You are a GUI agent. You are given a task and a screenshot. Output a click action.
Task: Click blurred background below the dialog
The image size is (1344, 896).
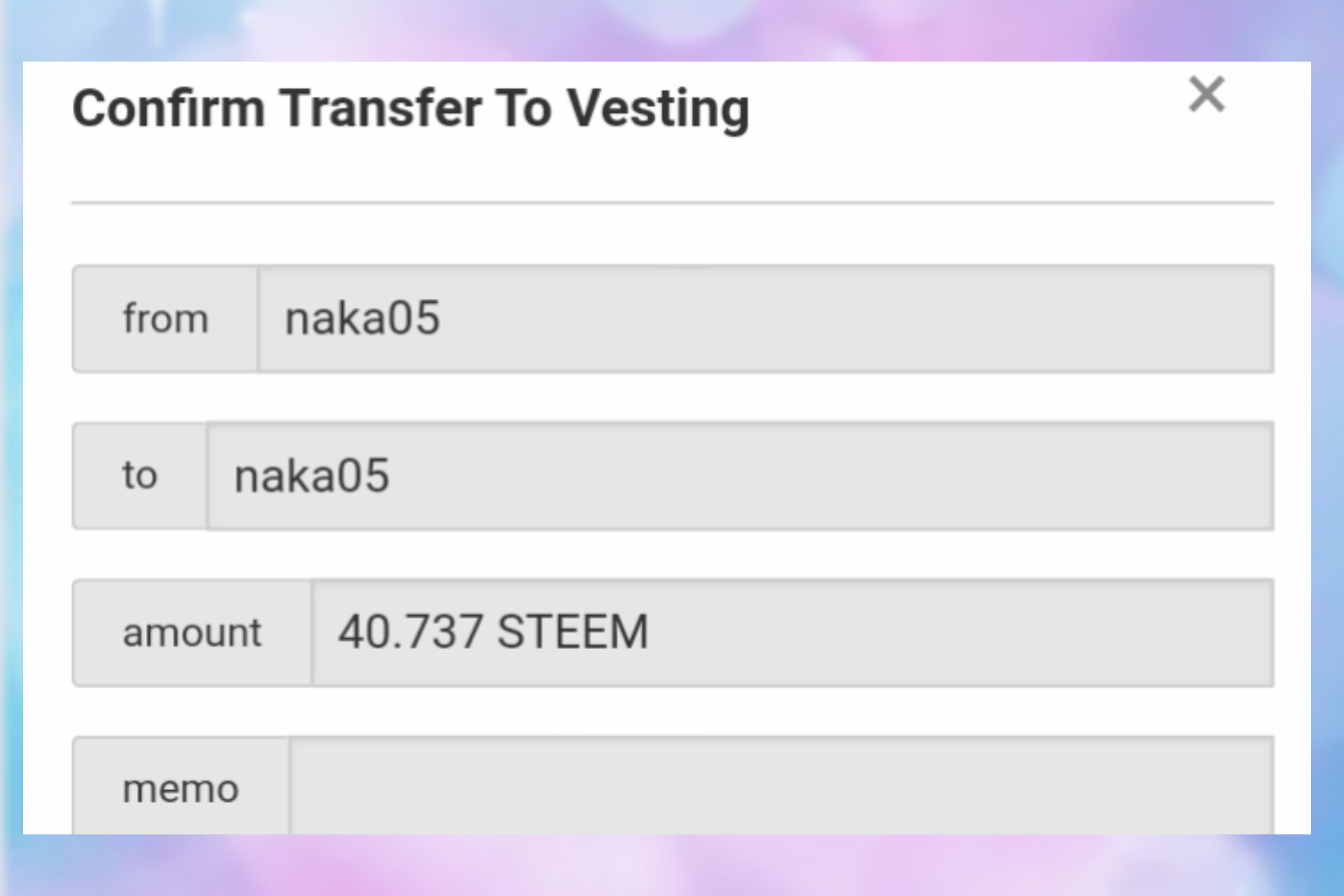672,865
